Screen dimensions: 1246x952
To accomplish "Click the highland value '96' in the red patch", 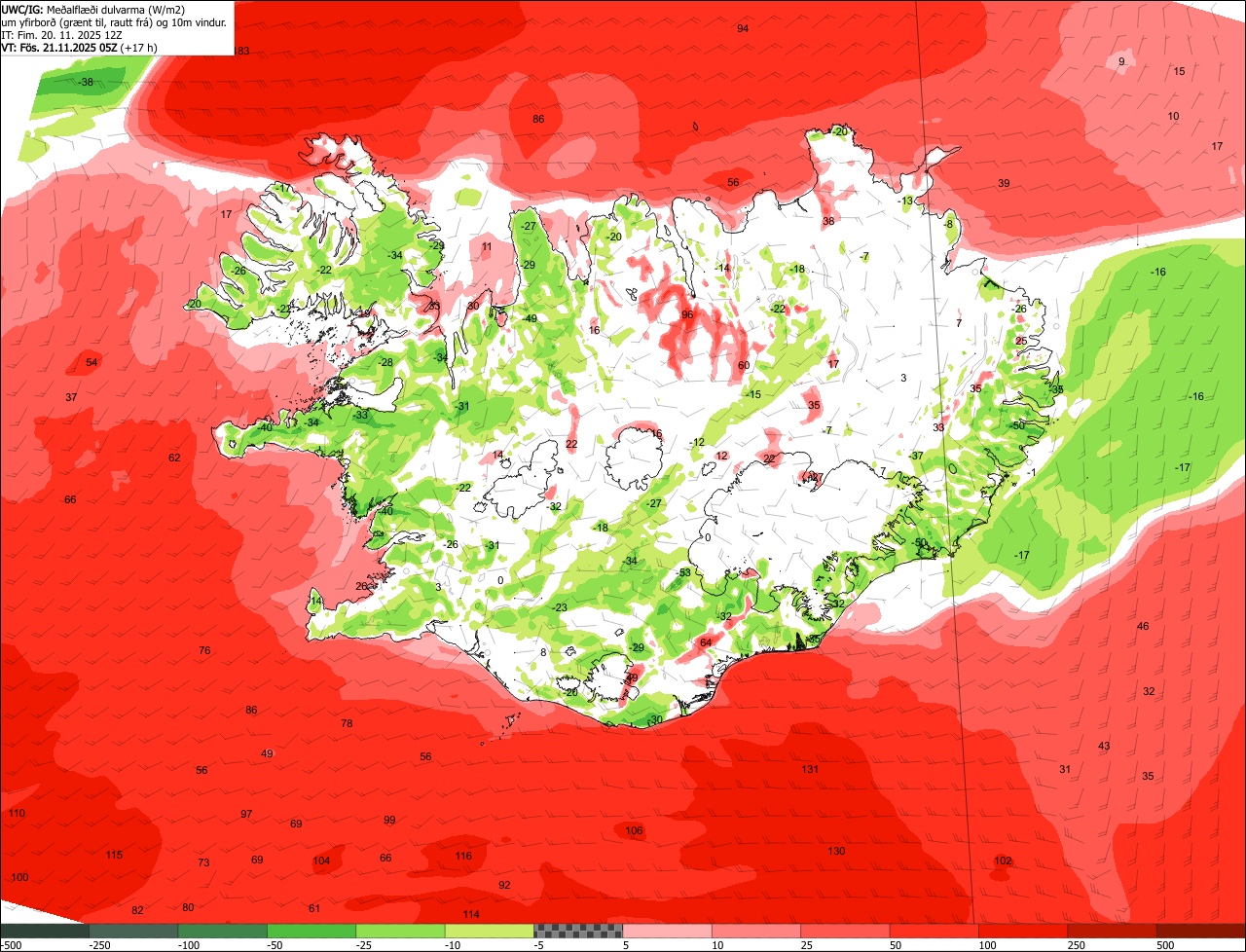I will click(687, 314).
